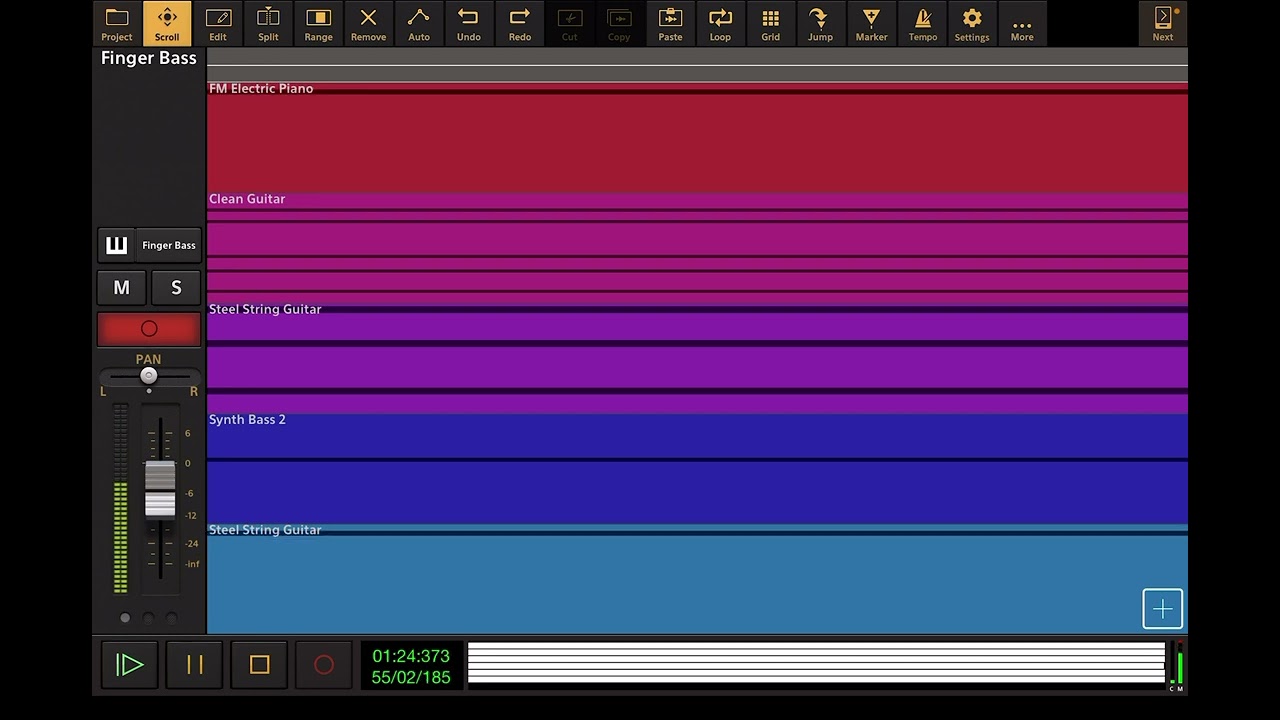Activate the Range selection tool
Image resolution: width=1280 pixels, height=720 pixels.
[318, 23]
